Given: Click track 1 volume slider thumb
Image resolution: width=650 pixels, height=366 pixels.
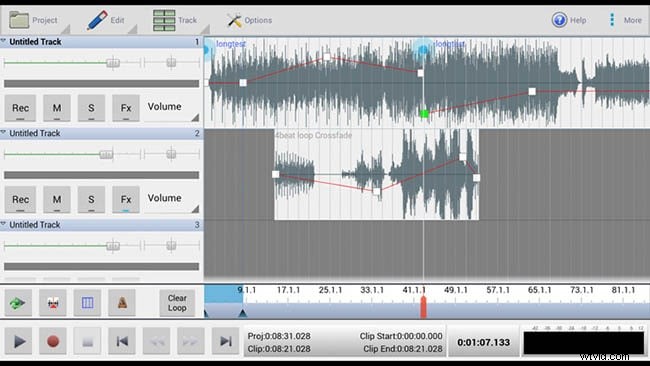Looking at the screenshot, I should [x=113, y=63].
